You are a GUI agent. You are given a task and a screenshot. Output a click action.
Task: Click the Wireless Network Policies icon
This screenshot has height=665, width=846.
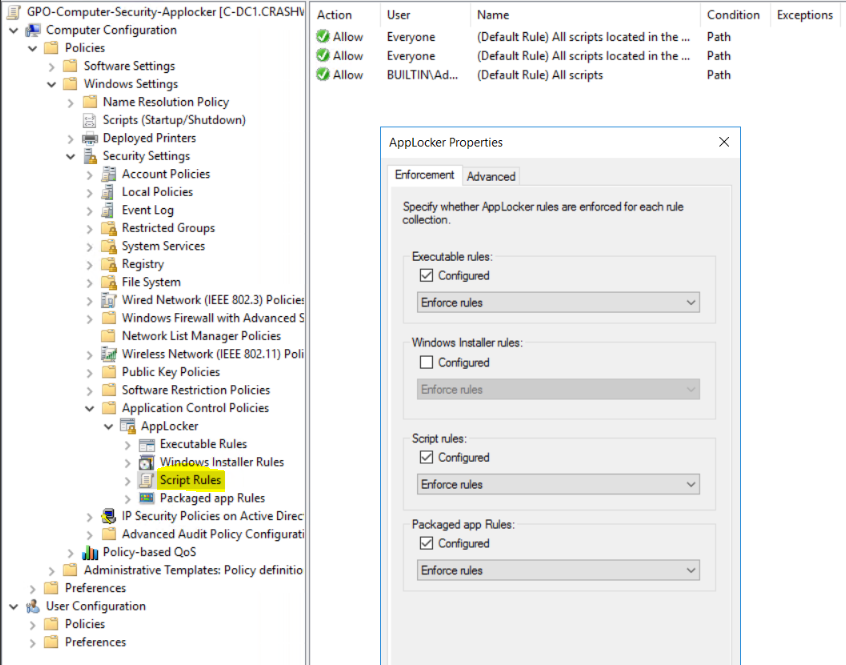pos(108,354)
